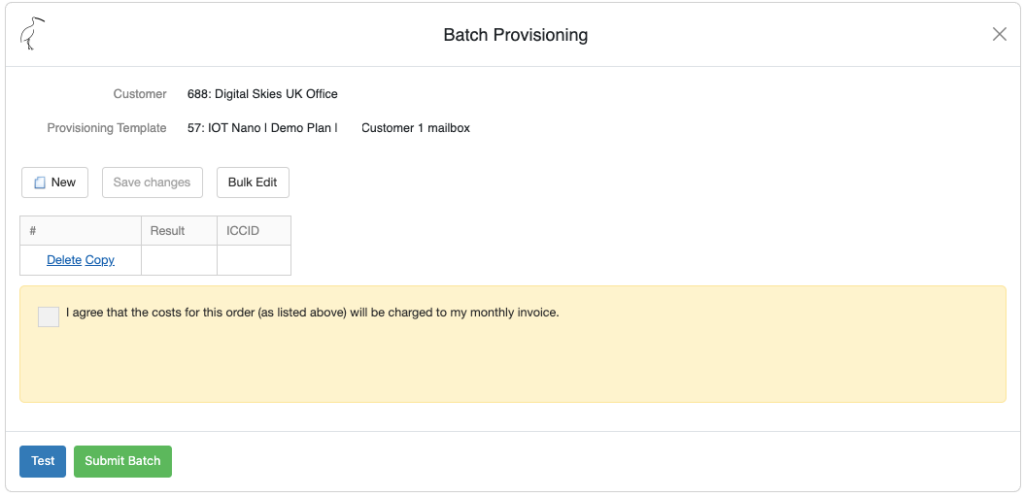Click the invoice agreement statement text

click(312, 312)
